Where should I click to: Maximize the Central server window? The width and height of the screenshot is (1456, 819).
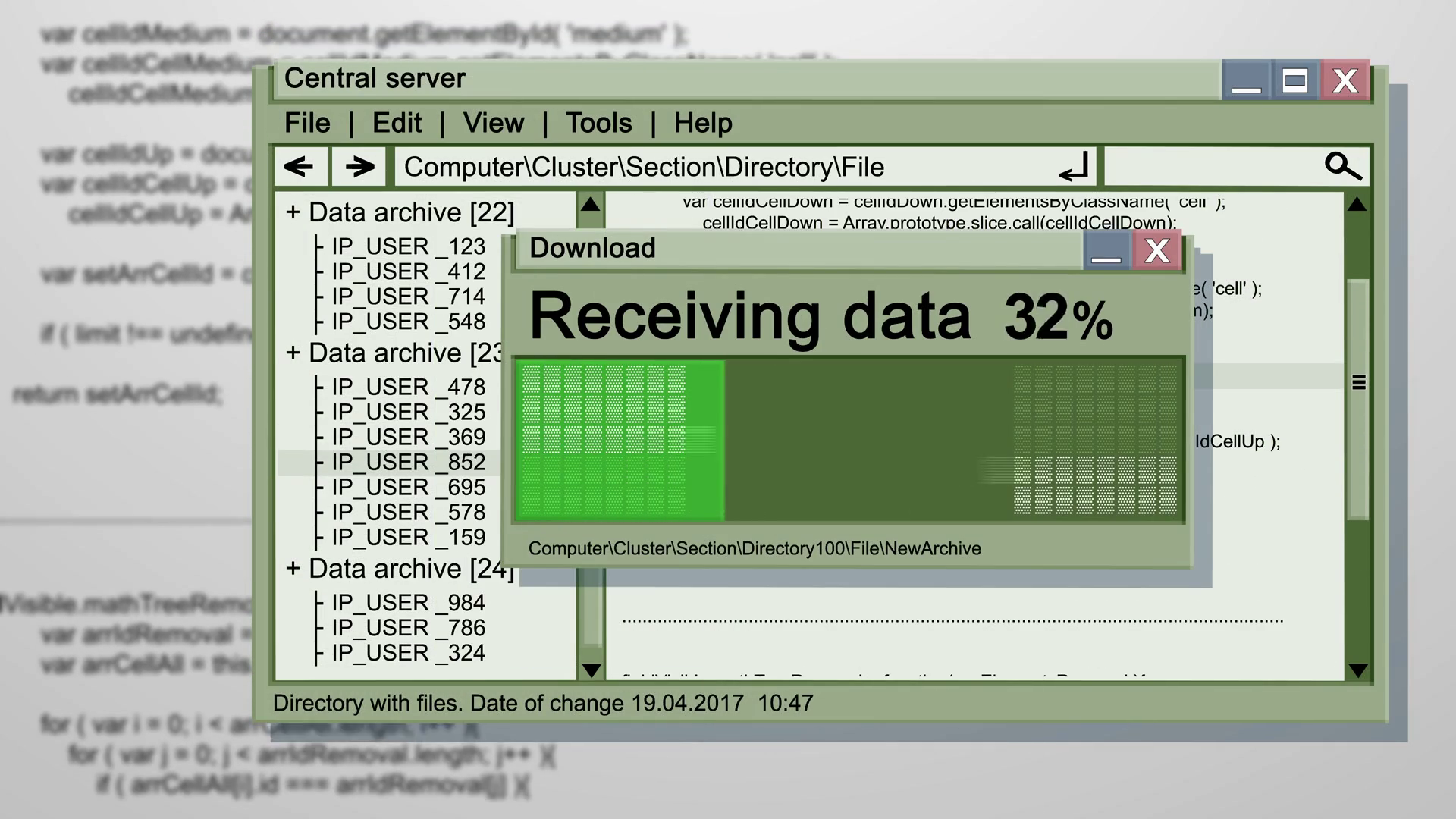pos(1294,80)
